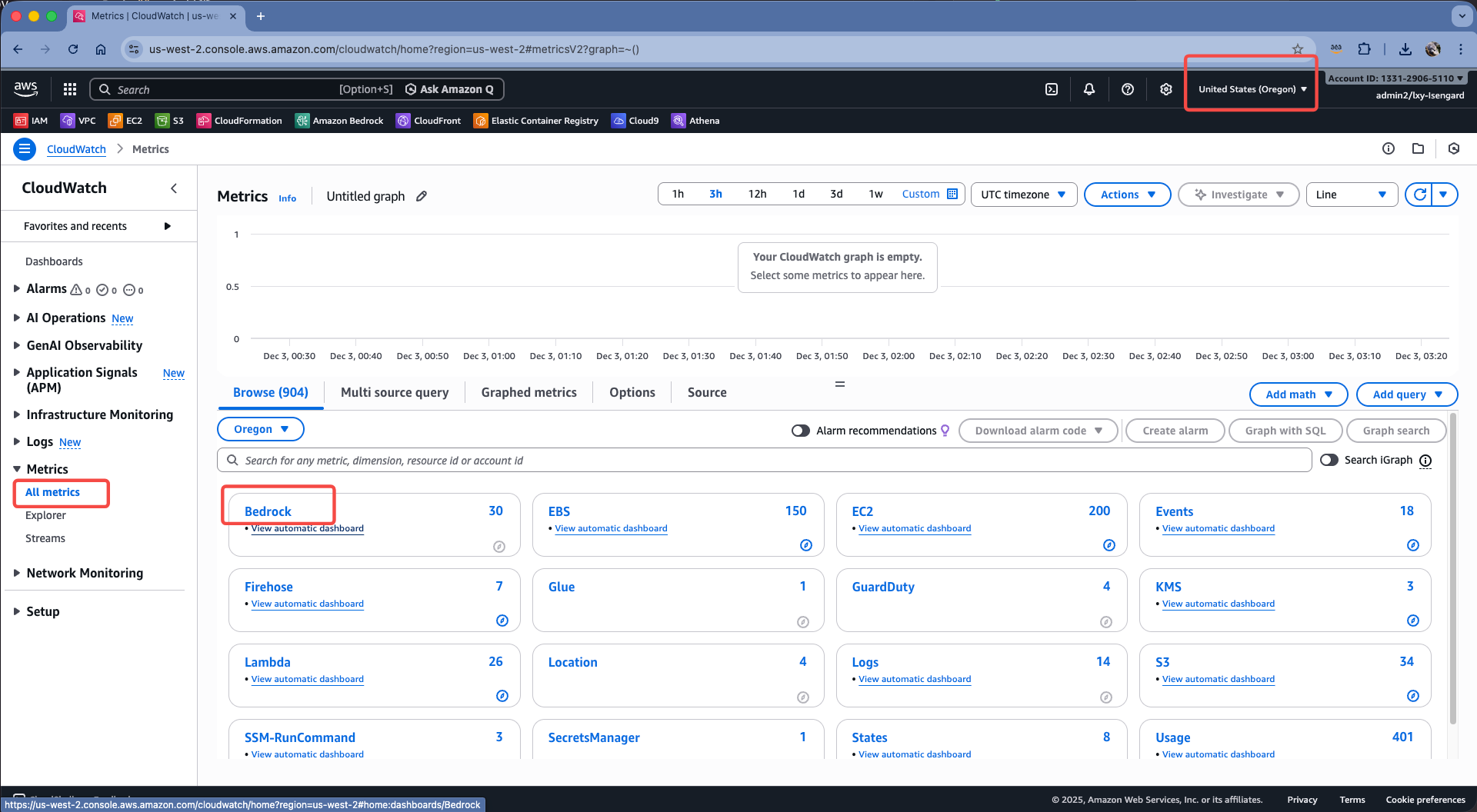Open the UTC timezone dropdown
This screenshot has height=812, width=1477.
1023,195
